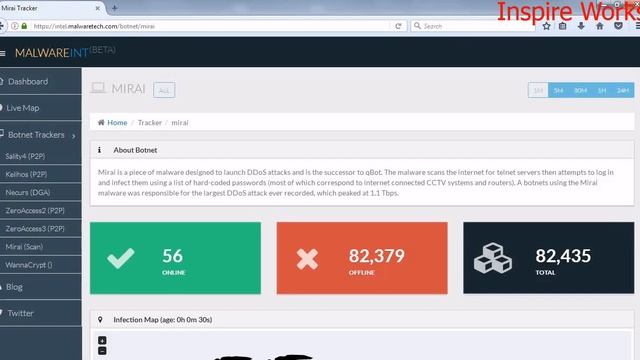Viewport: 640px width, 360px height.
Task: Select the 24H time range
Action: 623,90
